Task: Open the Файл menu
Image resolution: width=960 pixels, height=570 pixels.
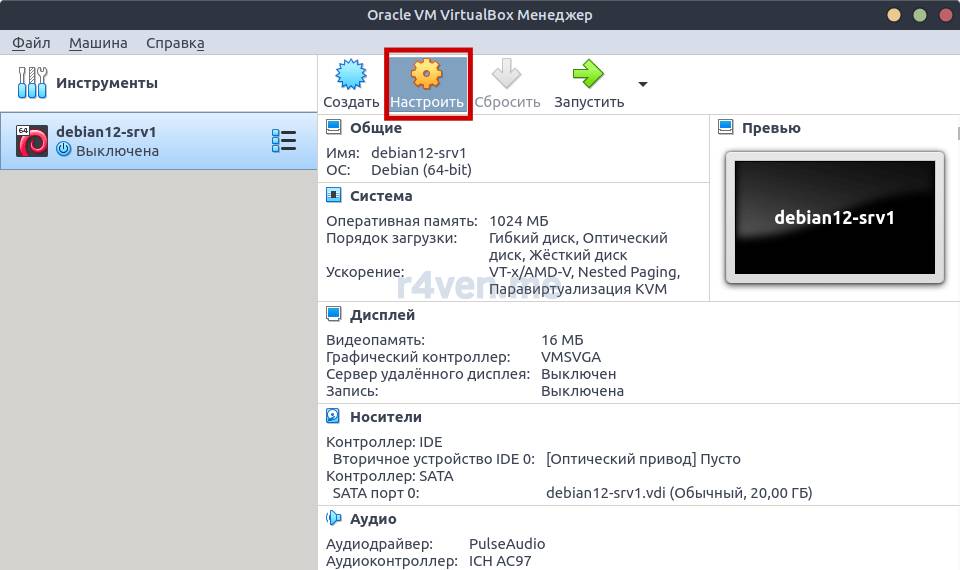Action: point(31,43)
